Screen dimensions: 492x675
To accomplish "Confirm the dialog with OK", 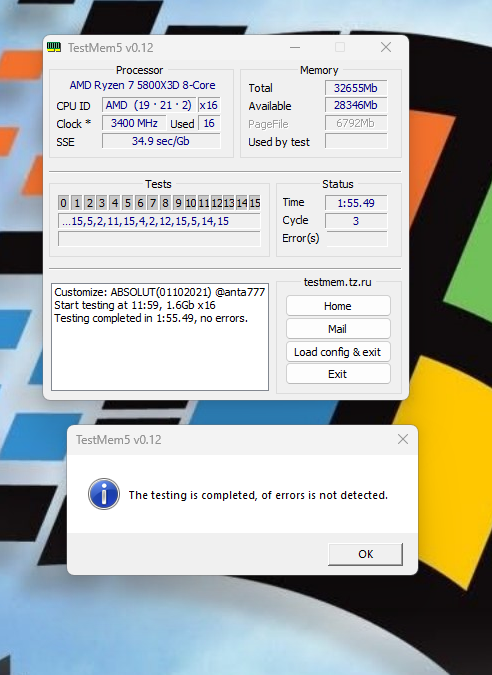I will point(365,554).
